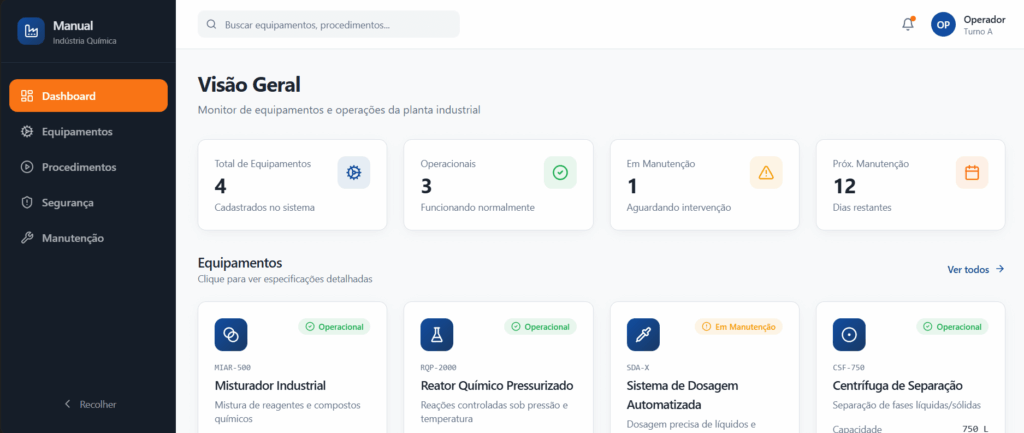Click the Operacionais count 3

tap(426, 186)
